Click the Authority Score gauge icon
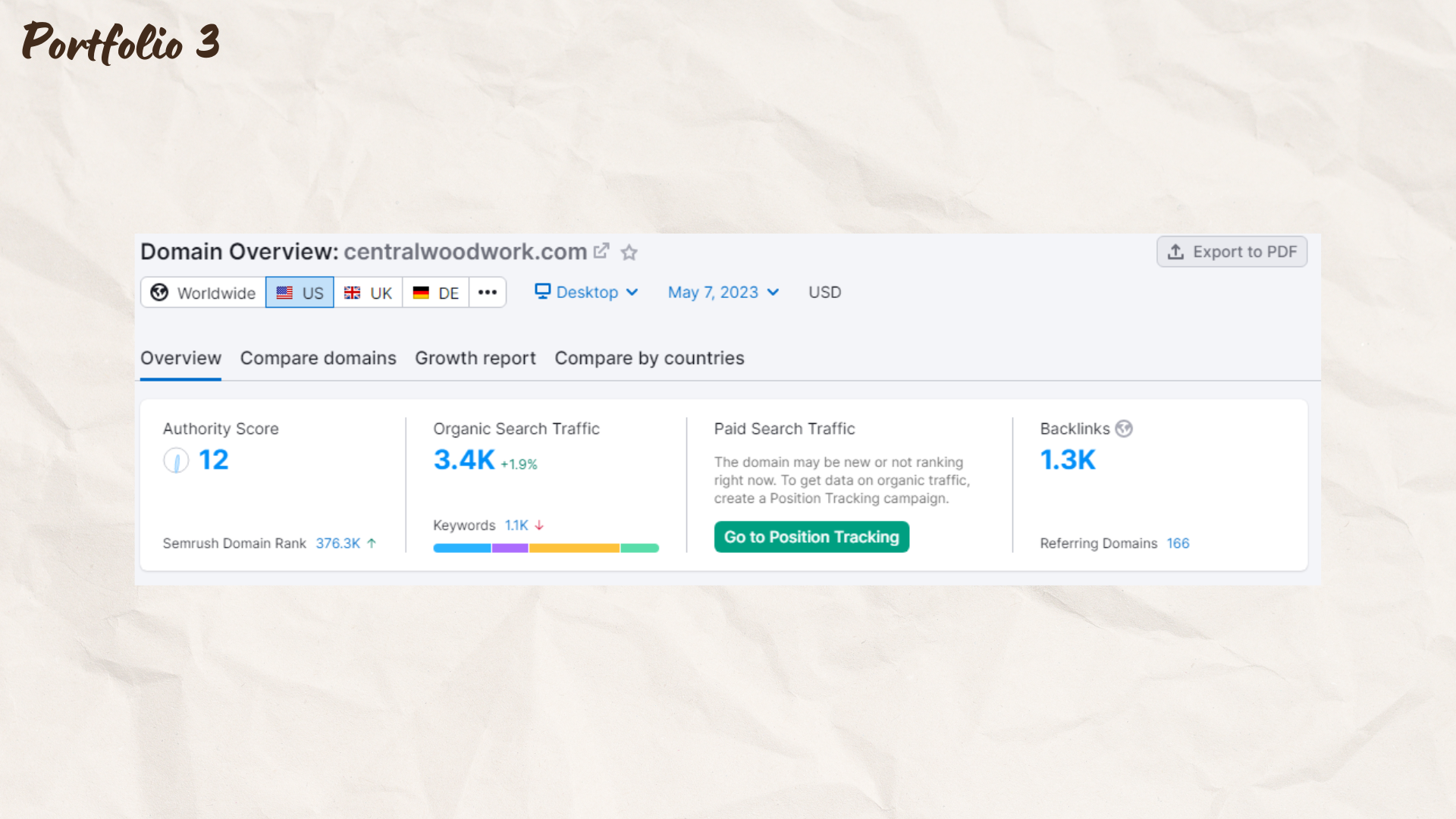1456x819 pixels. tap(176, 460)
